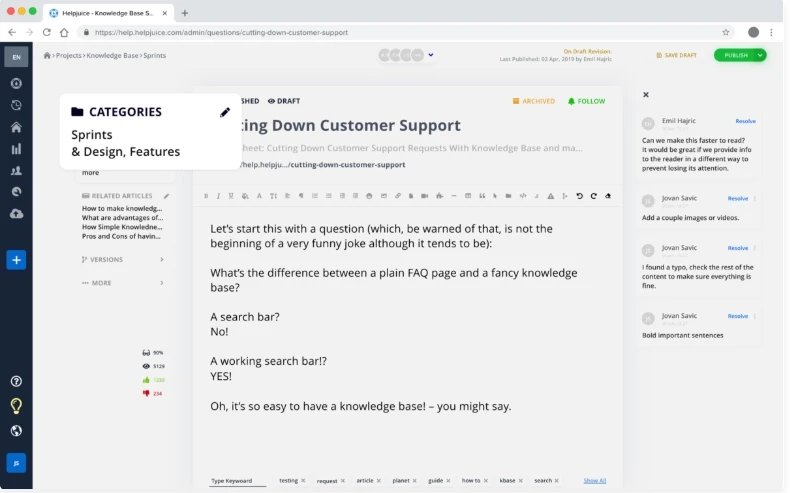790x493 pixels.
Task: Resolve the 'I found a typo' comment
Action: coord(738,248)
